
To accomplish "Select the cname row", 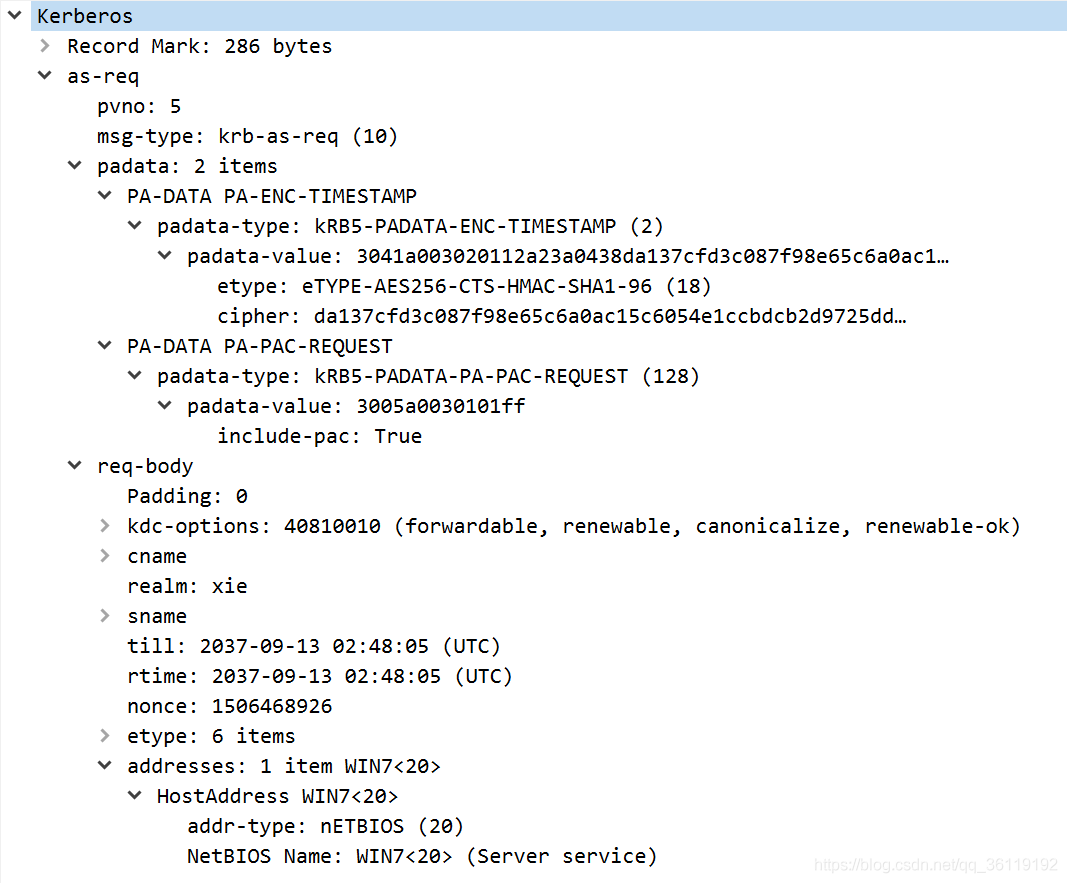I will (157, 556).
